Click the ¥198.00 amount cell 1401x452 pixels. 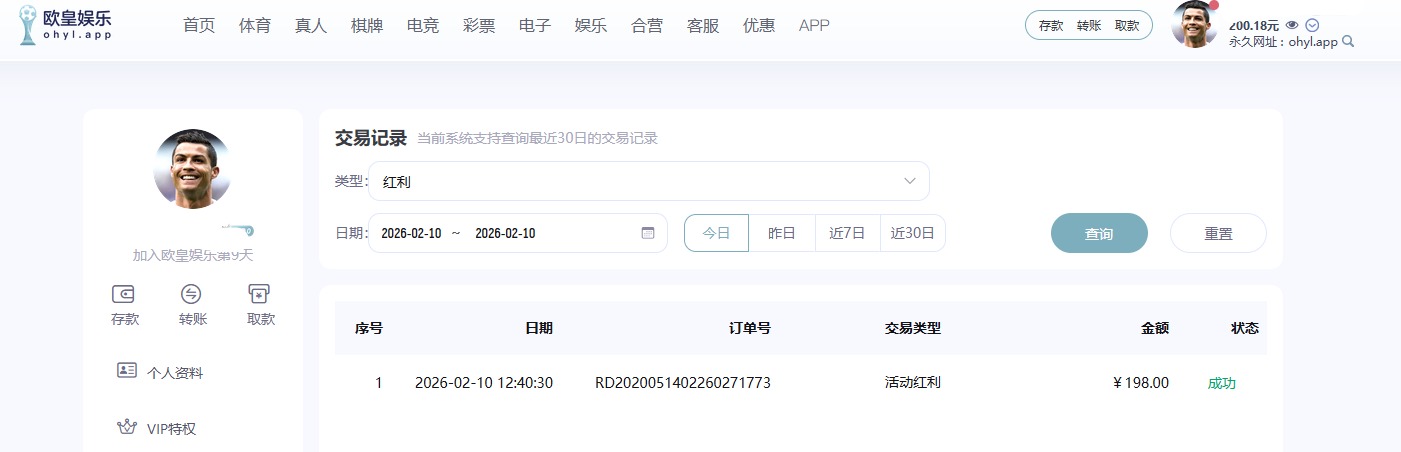pyautogui.click(x=1140, y=383)
